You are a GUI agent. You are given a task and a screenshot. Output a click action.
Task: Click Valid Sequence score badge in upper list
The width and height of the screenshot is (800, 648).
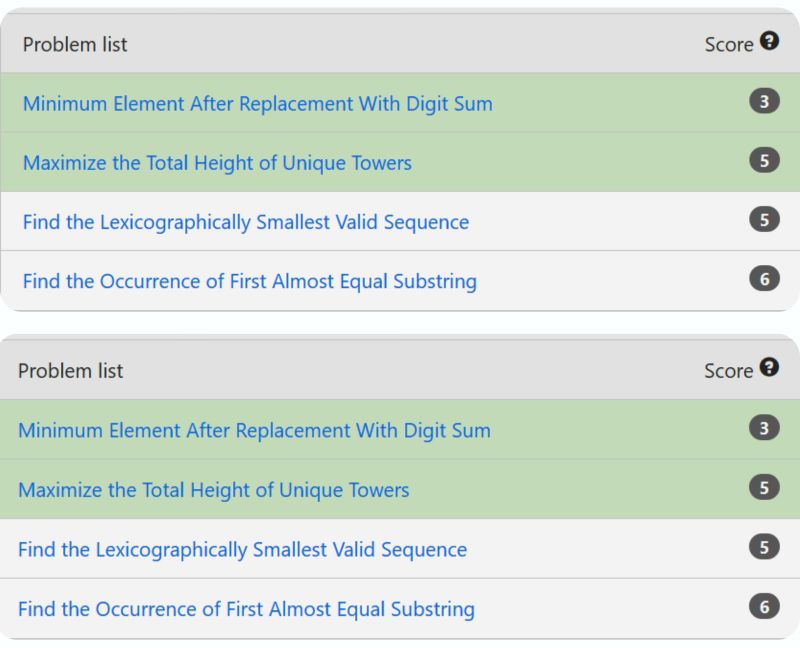point(764,219)
